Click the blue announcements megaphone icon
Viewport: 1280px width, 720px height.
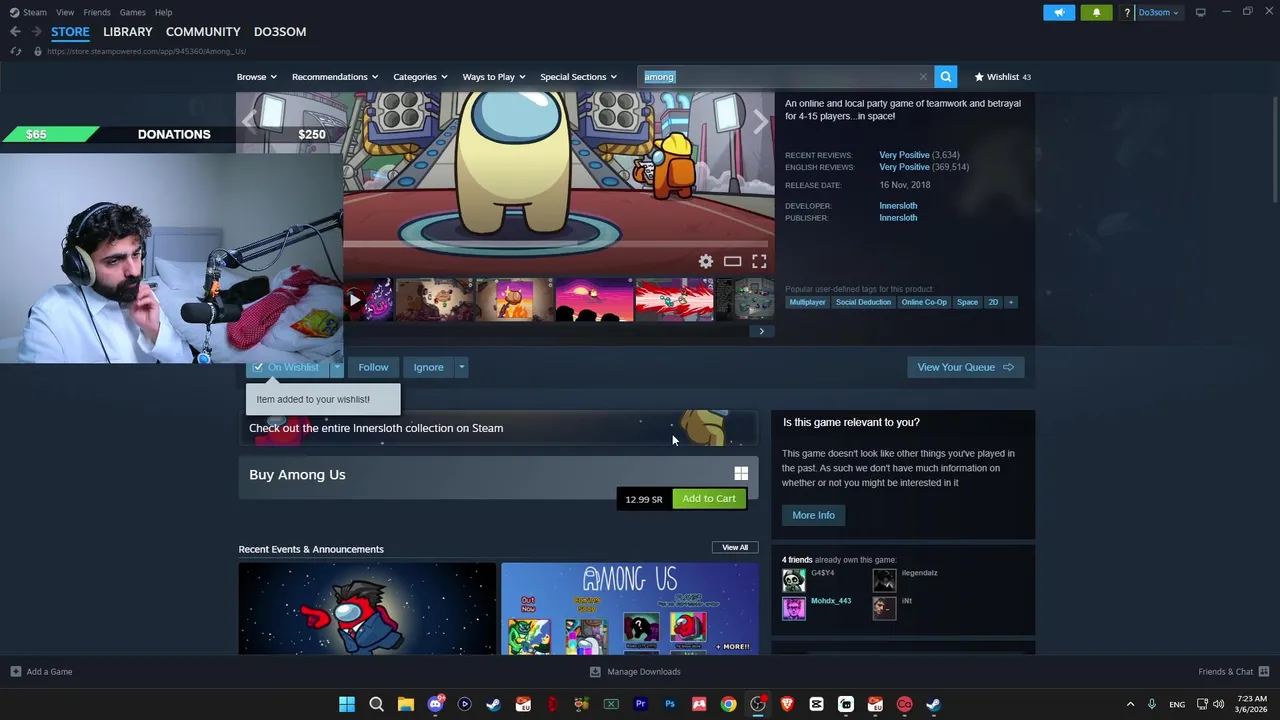coord(1059,12)
